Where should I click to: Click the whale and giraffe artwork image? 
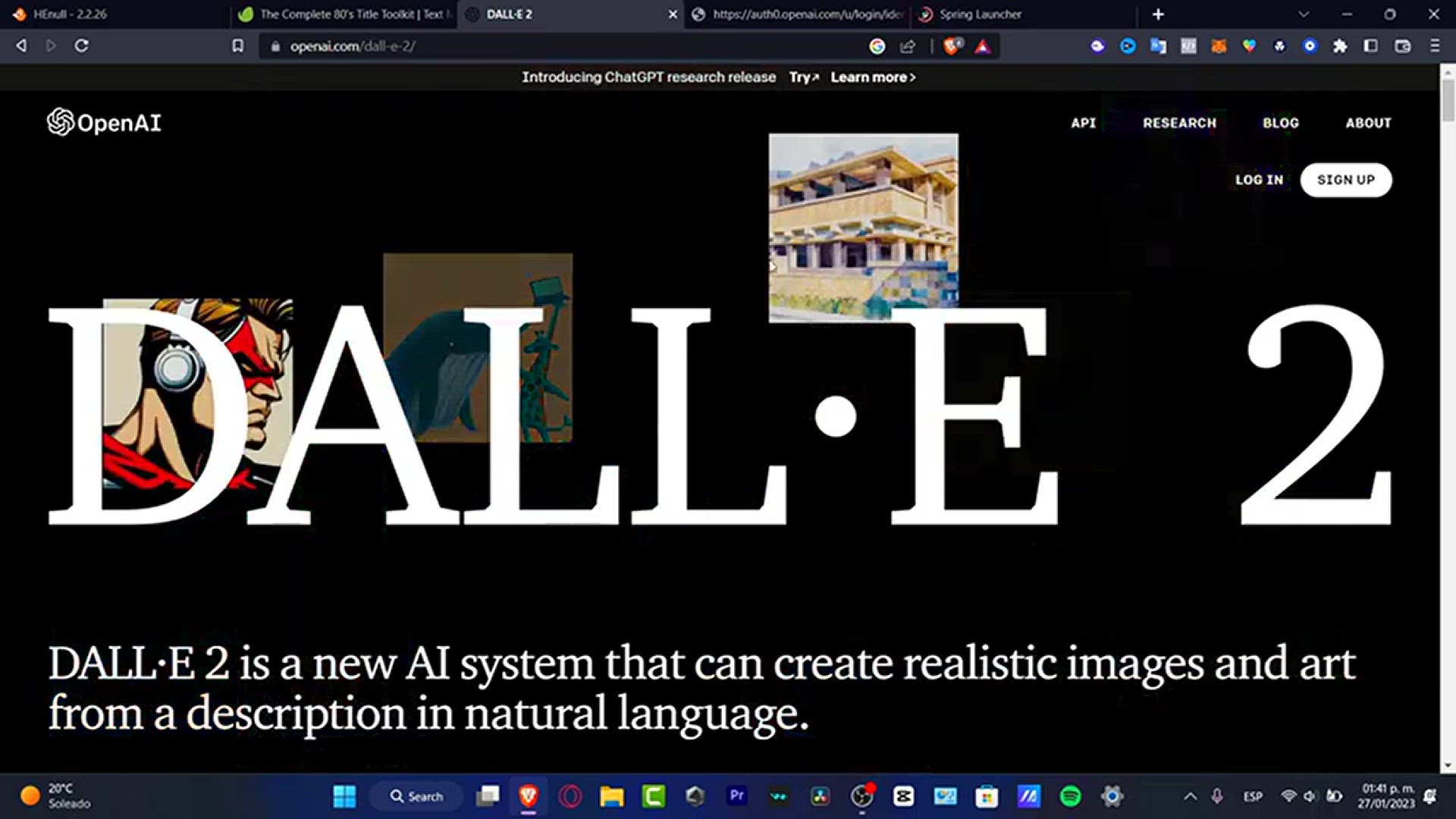478,347
